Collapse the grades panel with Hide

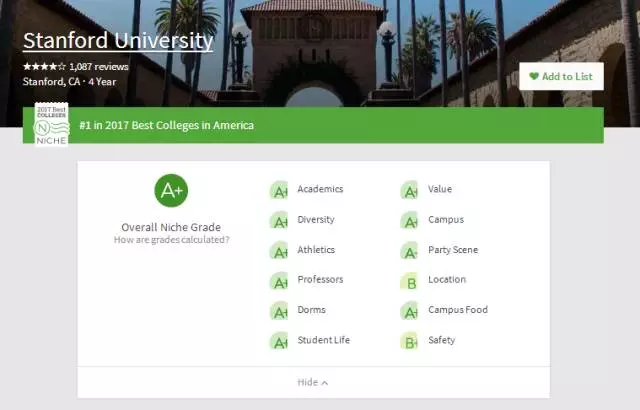click(313, 382)
